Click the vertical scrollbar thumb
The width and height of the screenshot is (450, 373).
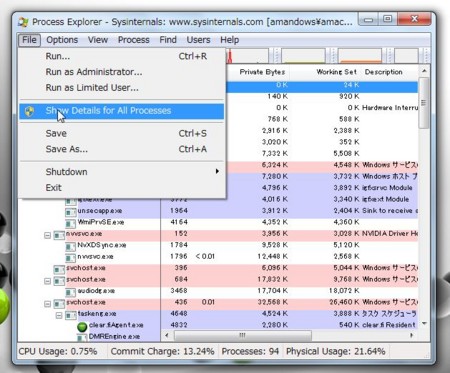[424, 103]
